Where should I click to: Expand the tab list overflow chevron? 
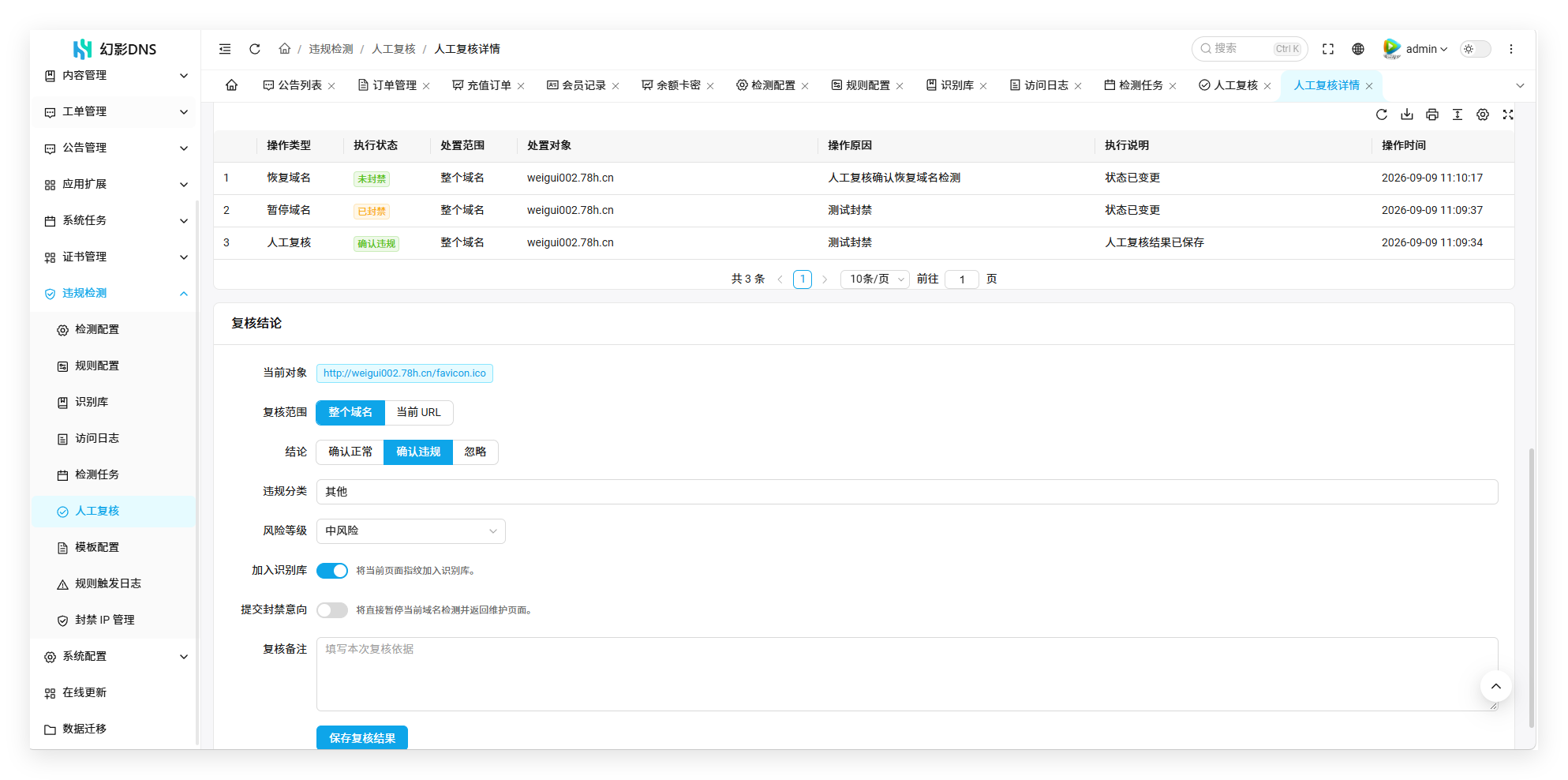1521,85
